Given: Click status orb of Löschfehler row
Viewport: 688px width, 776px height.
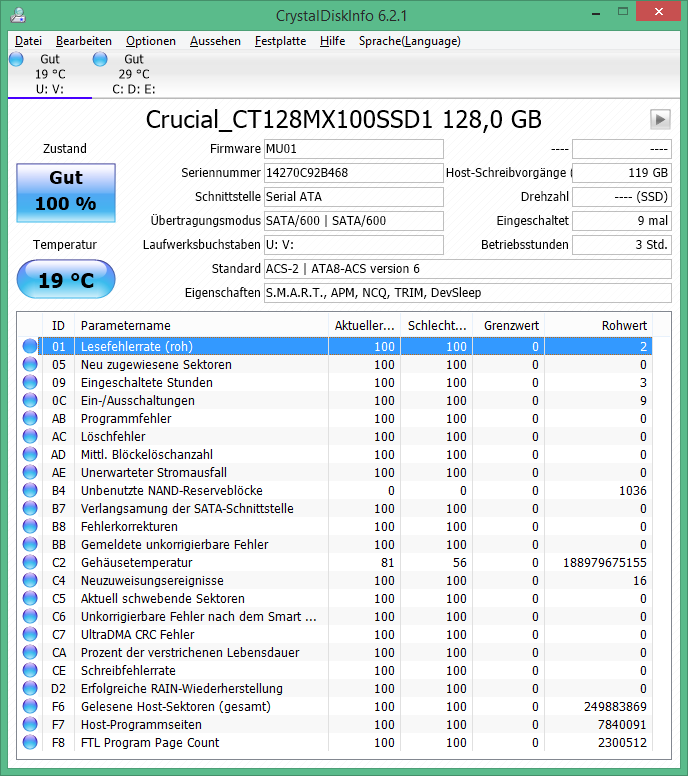Looking at the screenshot, I should click(x=30, y=436).
